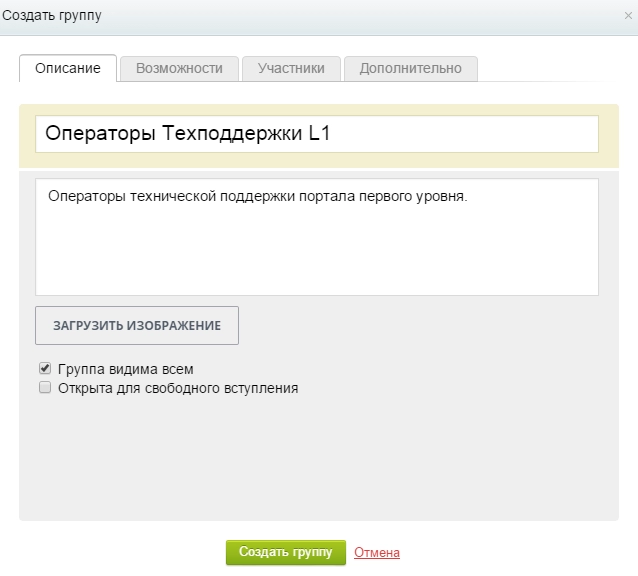The height and width of the screenshot is (576, 638).
Task: Click empty gray area below the checkboxes
Action: coord(318,460)
